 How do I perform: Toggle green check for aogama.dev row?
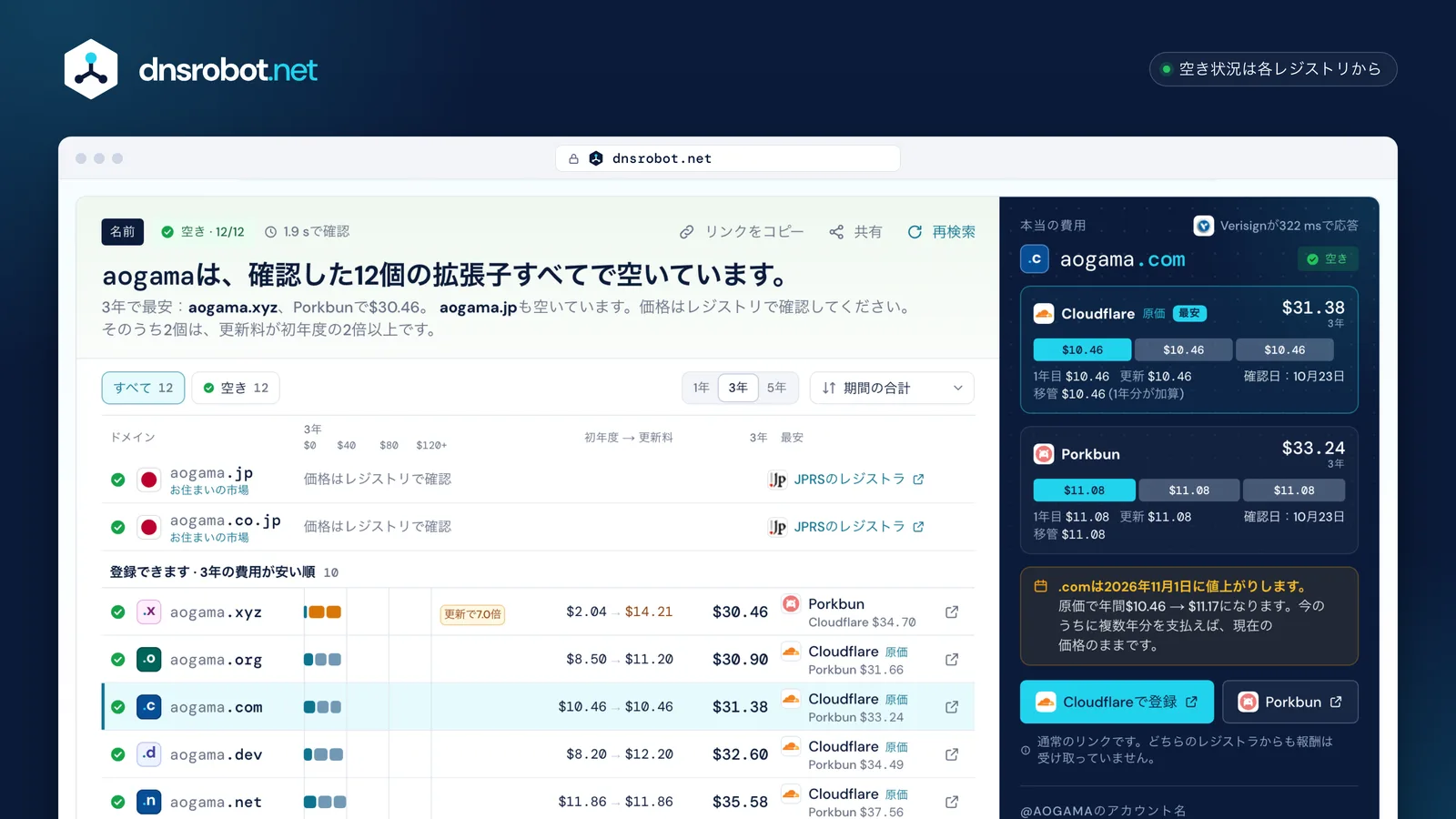pyautogui.click(x=118, y=753)
